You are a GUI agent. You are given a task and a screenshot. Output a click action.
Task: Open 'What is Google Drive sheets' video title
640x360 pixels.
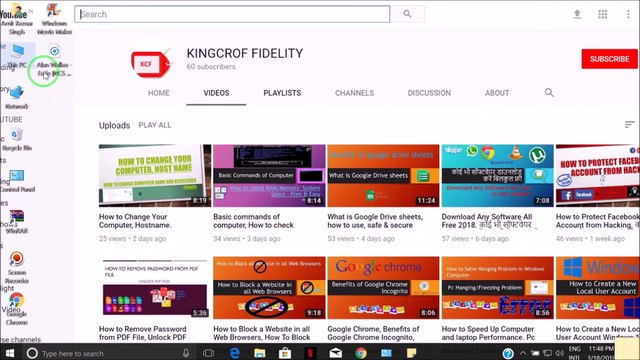click(375, 221)
